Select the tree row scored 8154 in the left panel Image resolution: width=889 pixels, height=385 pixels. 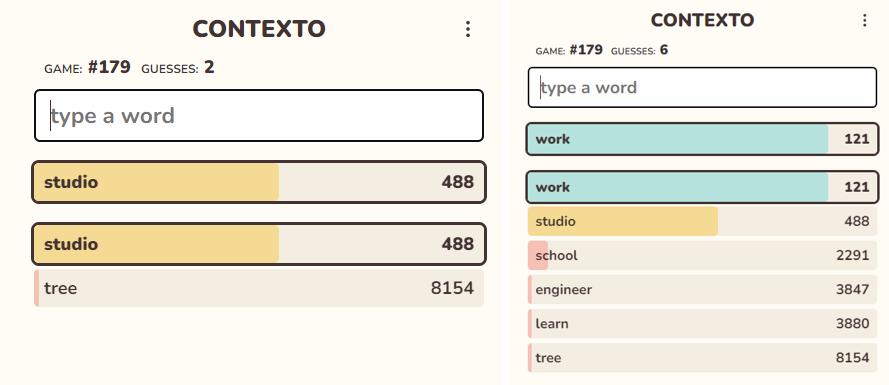[x=259, y=288]
